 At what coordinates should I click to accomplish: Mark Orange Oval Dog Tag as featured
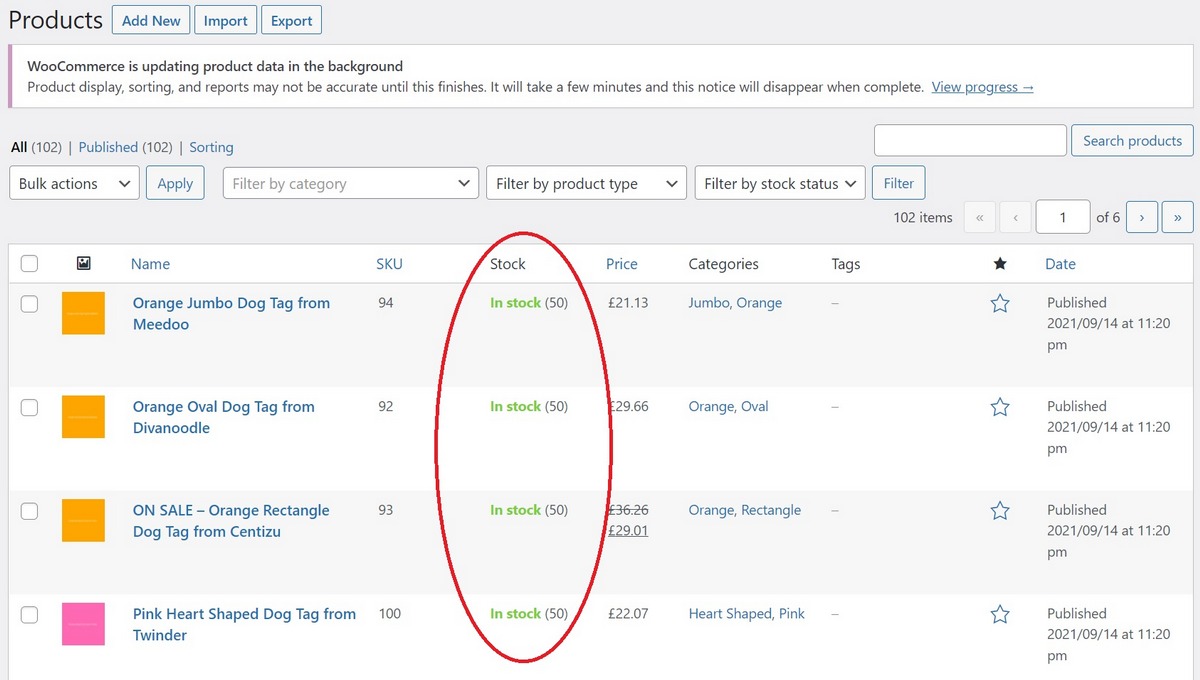click(x=1000, y=407)
